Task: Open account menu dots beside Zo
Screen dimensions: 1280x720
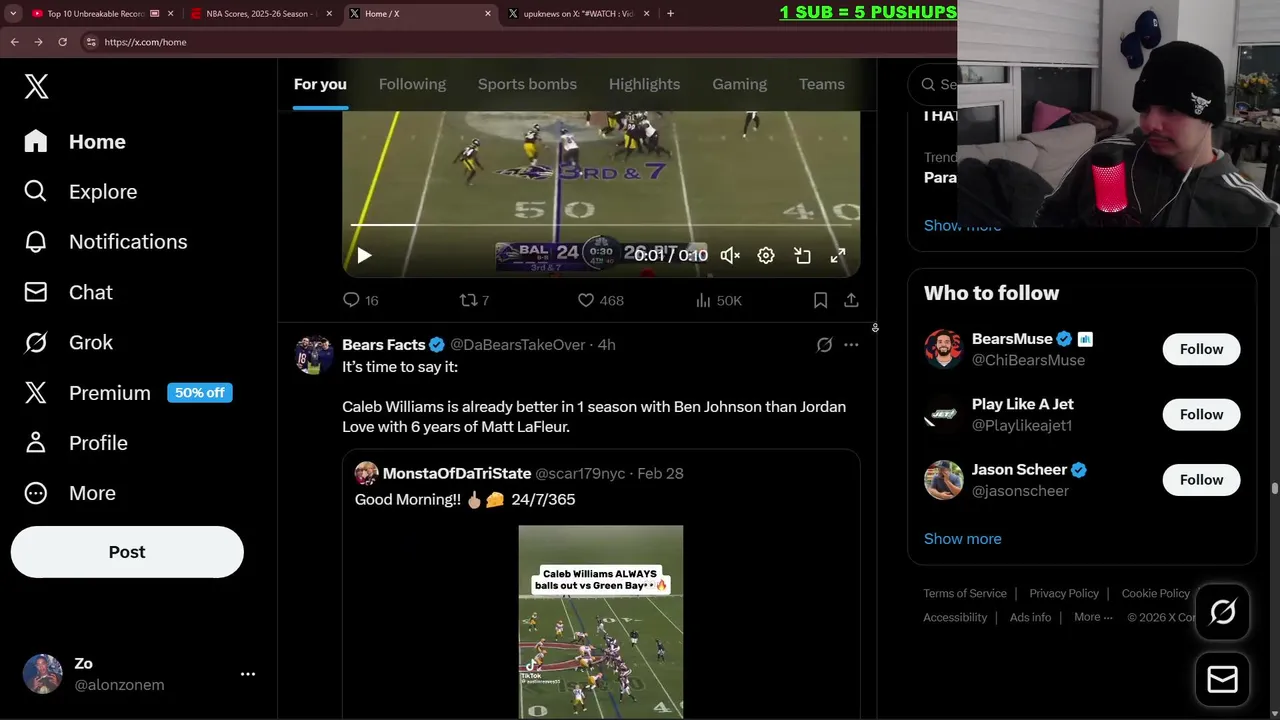Action: click(x=248, y=674)
